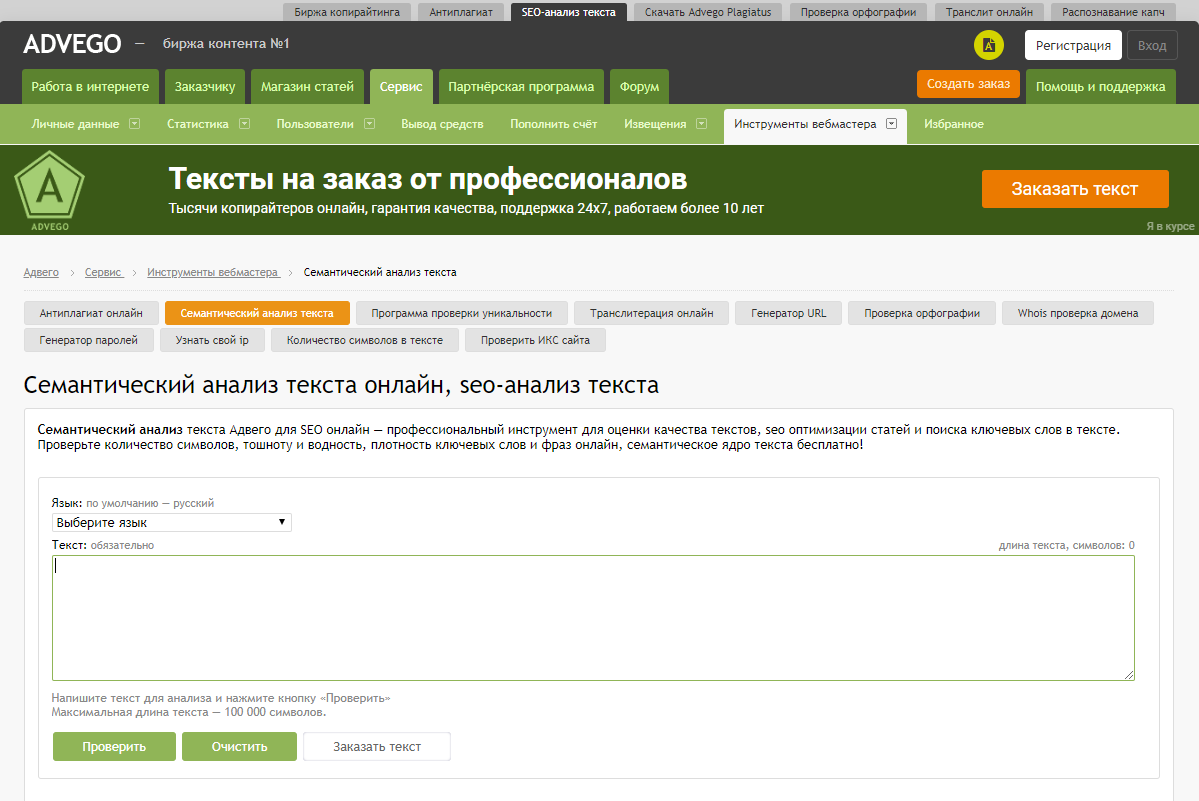Open Программа проверки уникальности tool
Viewport: 1199px width, 801px height.
462,313
